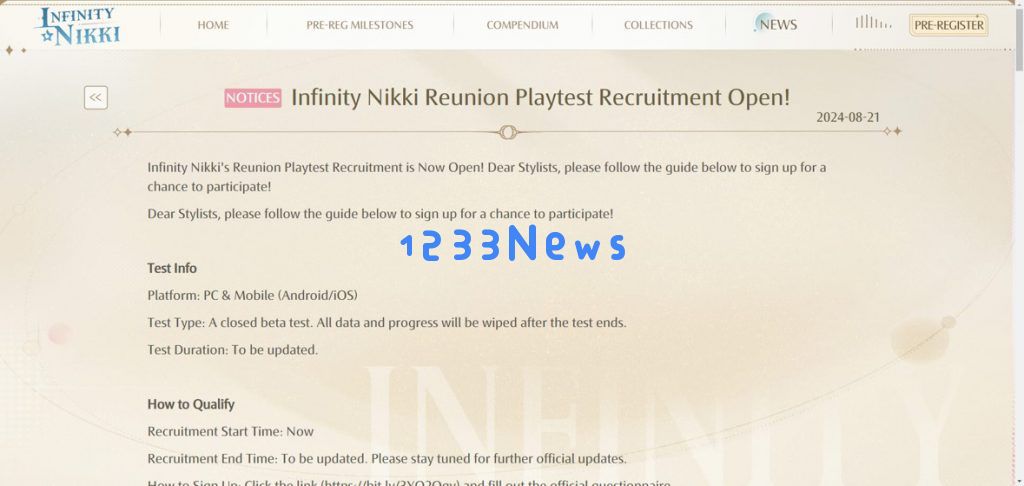1024x486 pixels.
Task: Go to the COMPENDIUM section
Action: [x=522, y=25]
